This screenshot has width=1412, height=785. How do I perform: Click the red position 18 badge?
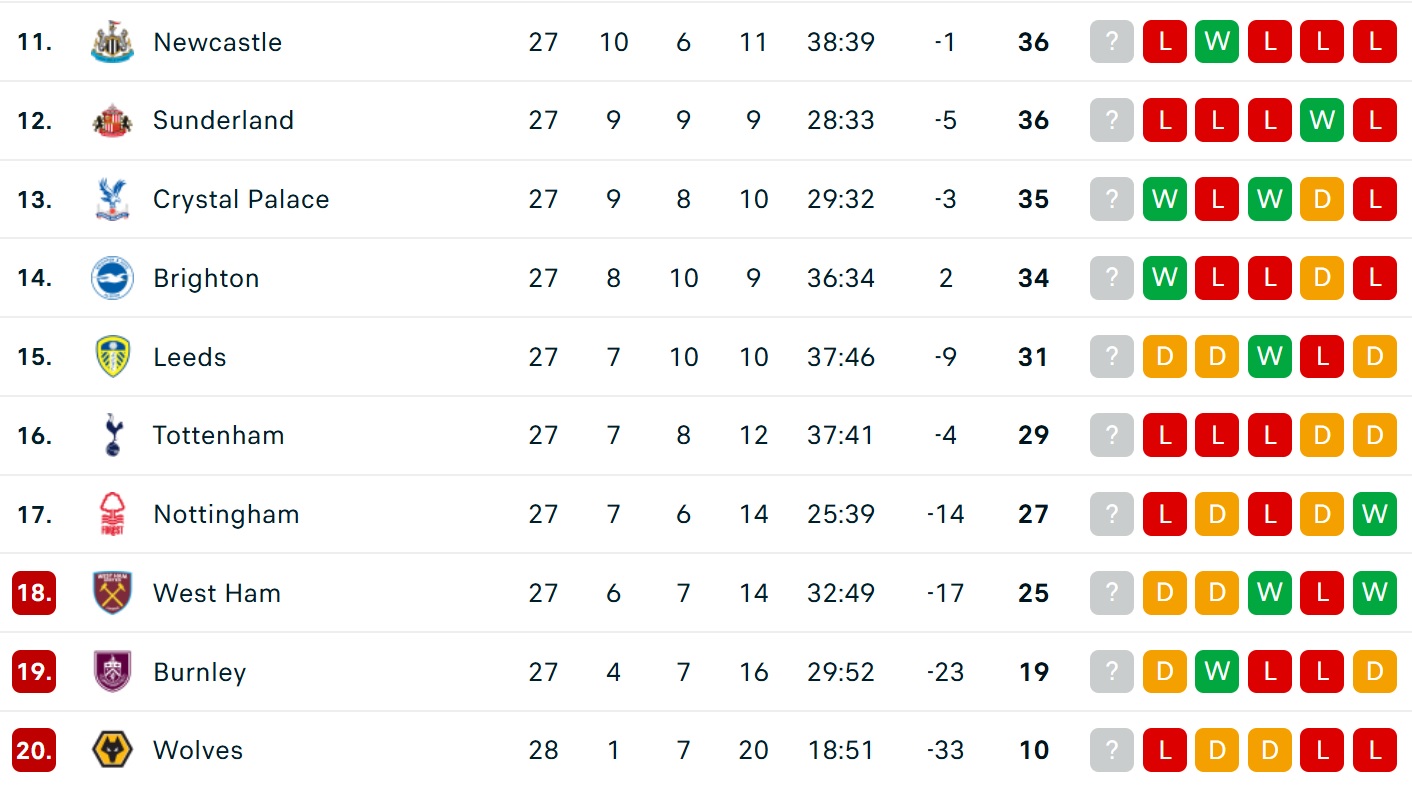pos(34,593)
